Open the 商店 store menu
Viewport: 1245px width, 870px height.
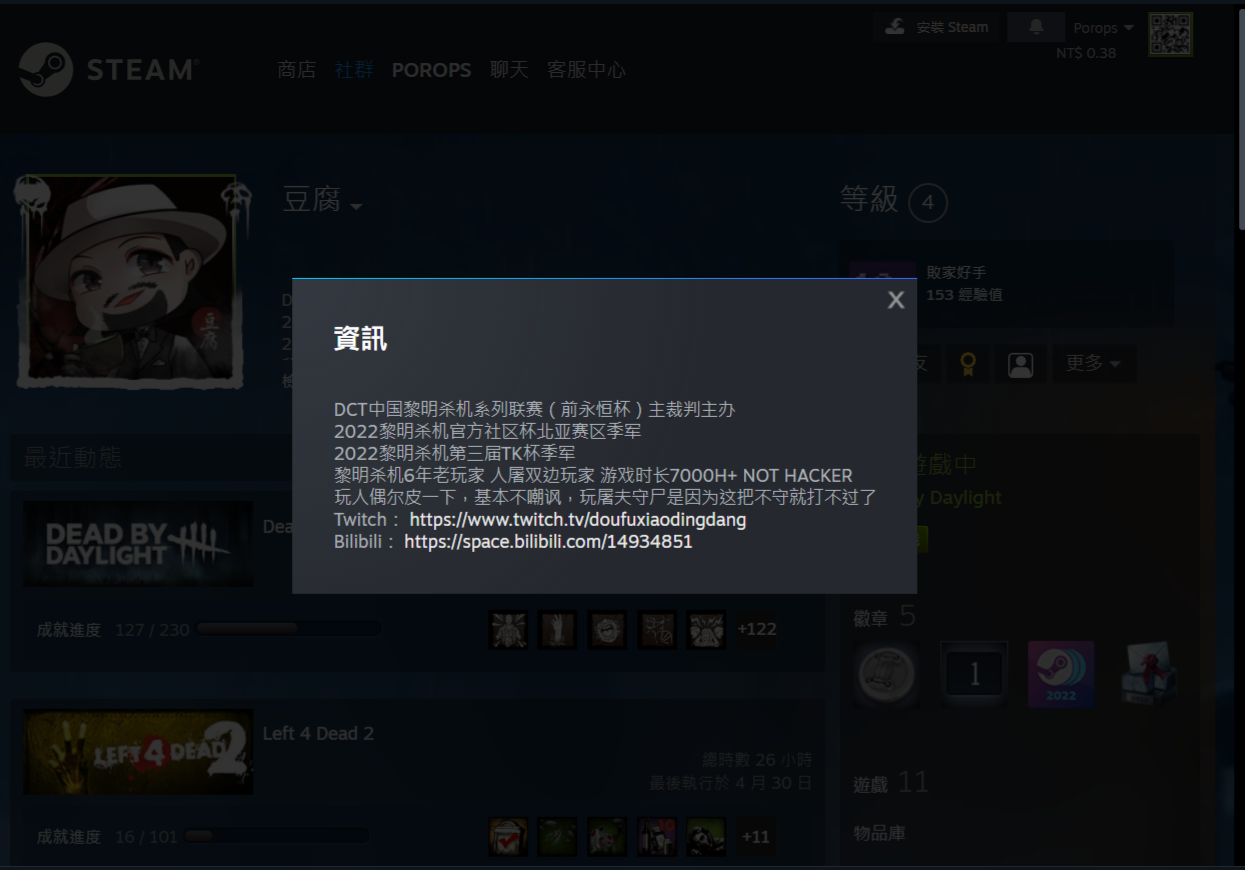(297, 70)
